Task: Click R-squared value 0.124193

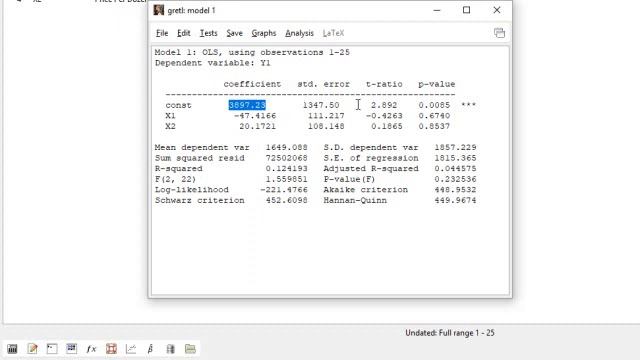Action: click(x=287, y=169)
